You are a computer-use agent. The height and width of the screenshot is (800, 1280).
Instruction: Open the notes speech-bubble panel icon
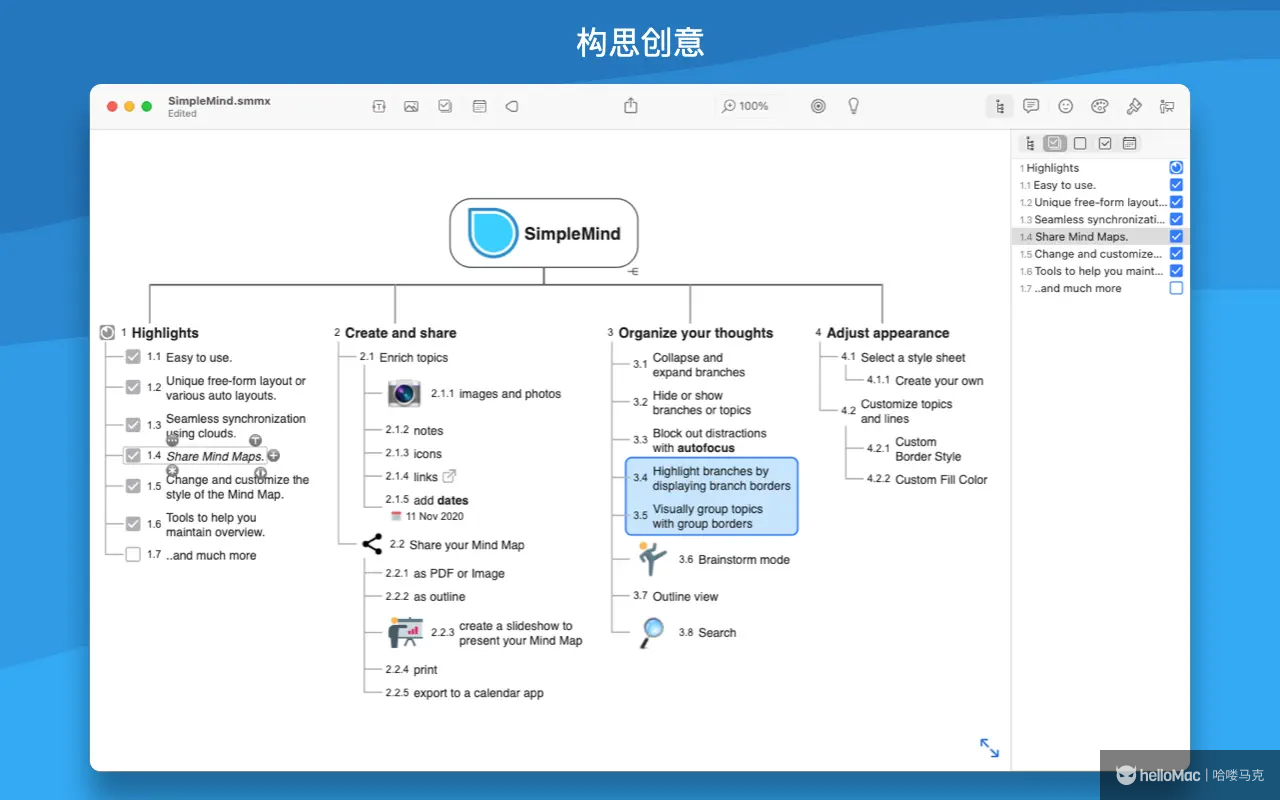(x=1031, y=106)
